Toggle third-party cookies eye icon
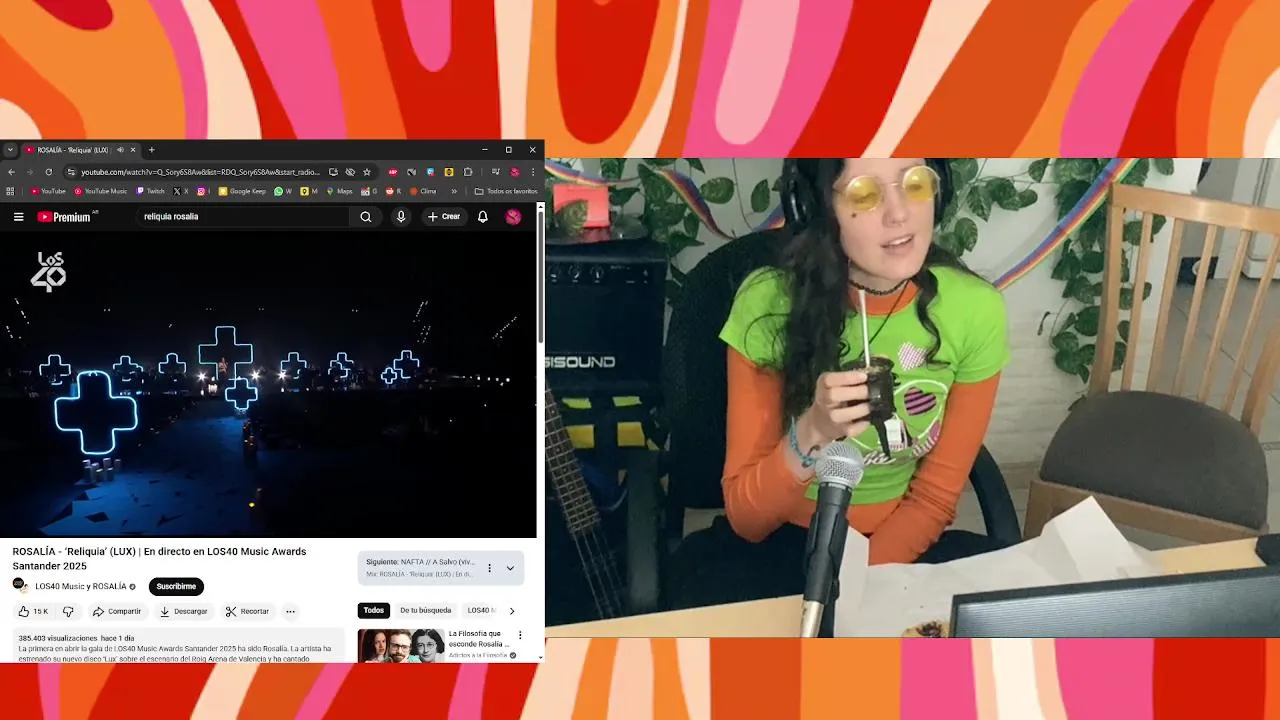 [350, 172]
